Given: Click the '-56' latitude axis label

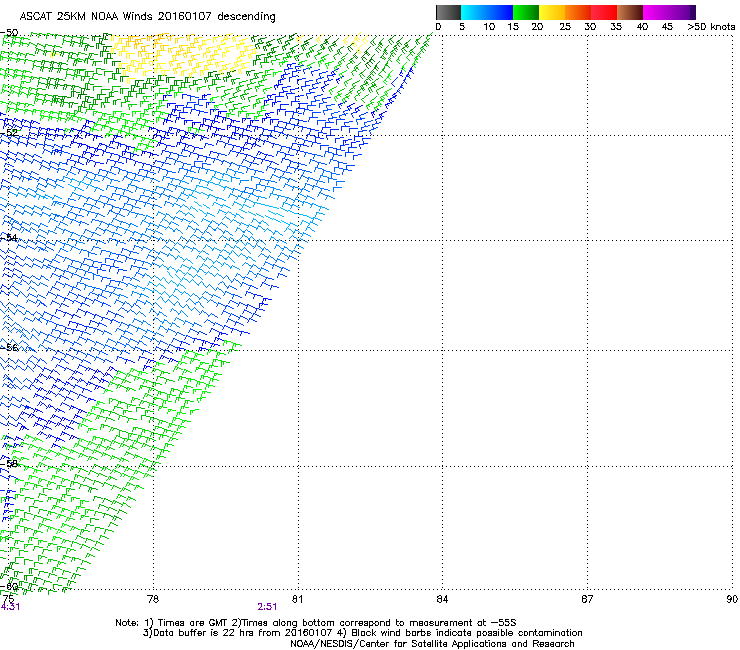Looking at the screenshot, I should pyautogui.click(x=9, y=347).
